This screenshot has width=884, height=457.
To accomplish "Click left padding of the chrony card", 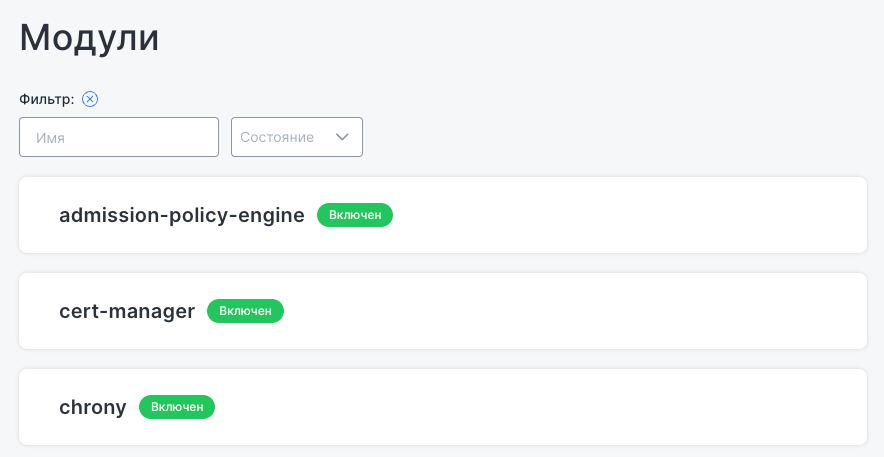I will 38,407.
